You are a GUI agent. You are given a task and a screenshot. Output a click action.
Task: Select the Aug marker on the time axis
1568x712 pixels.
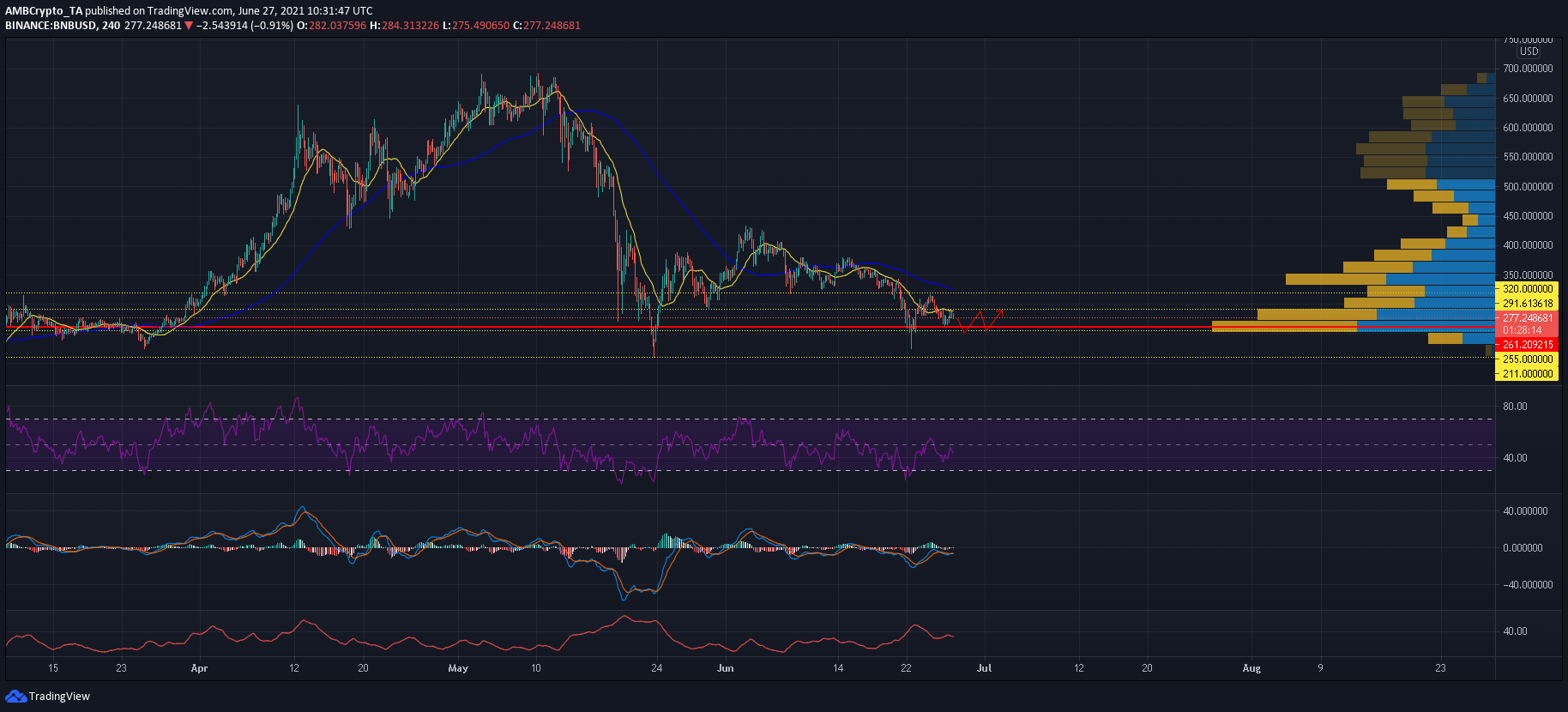click(1251, 668)
